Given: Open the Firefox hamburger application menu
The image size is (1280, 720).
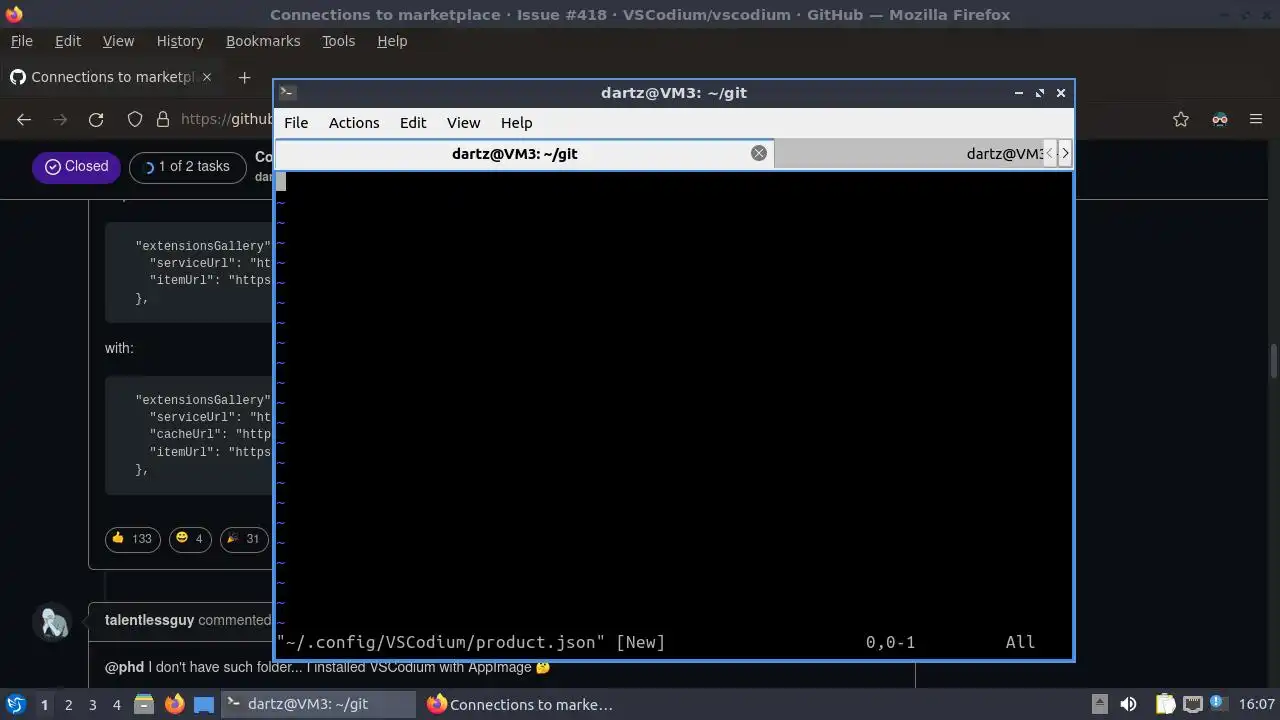Looking at the screenshot, I should coord(1256,119).
